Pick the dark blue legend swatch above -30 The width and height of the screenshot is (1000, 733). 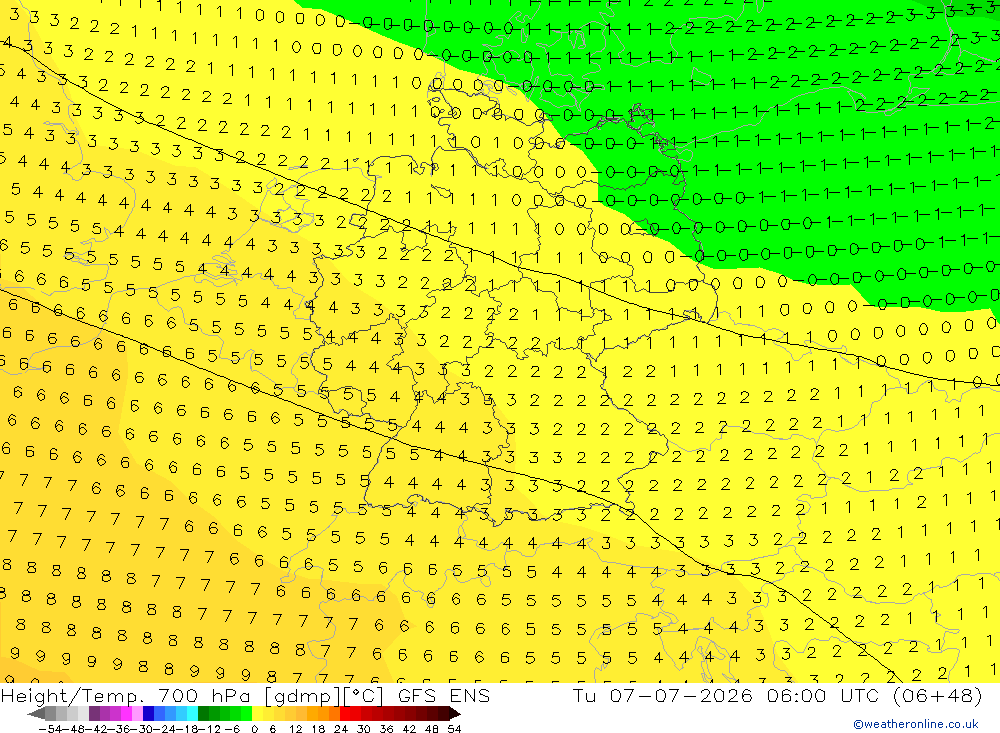[x=148, y=714]
